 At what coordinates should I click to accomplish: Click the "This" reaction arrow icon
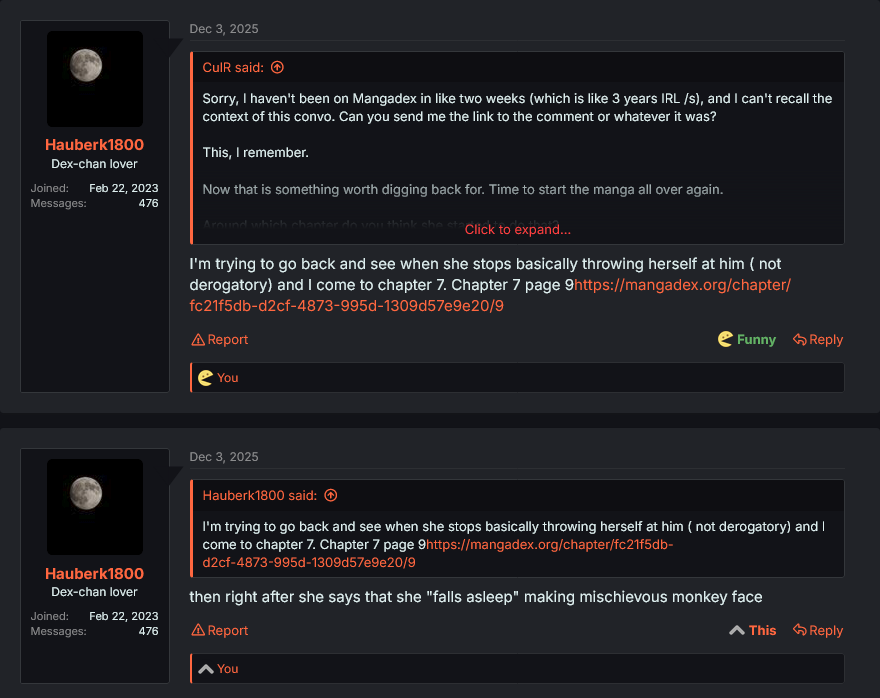pos(737,631)
